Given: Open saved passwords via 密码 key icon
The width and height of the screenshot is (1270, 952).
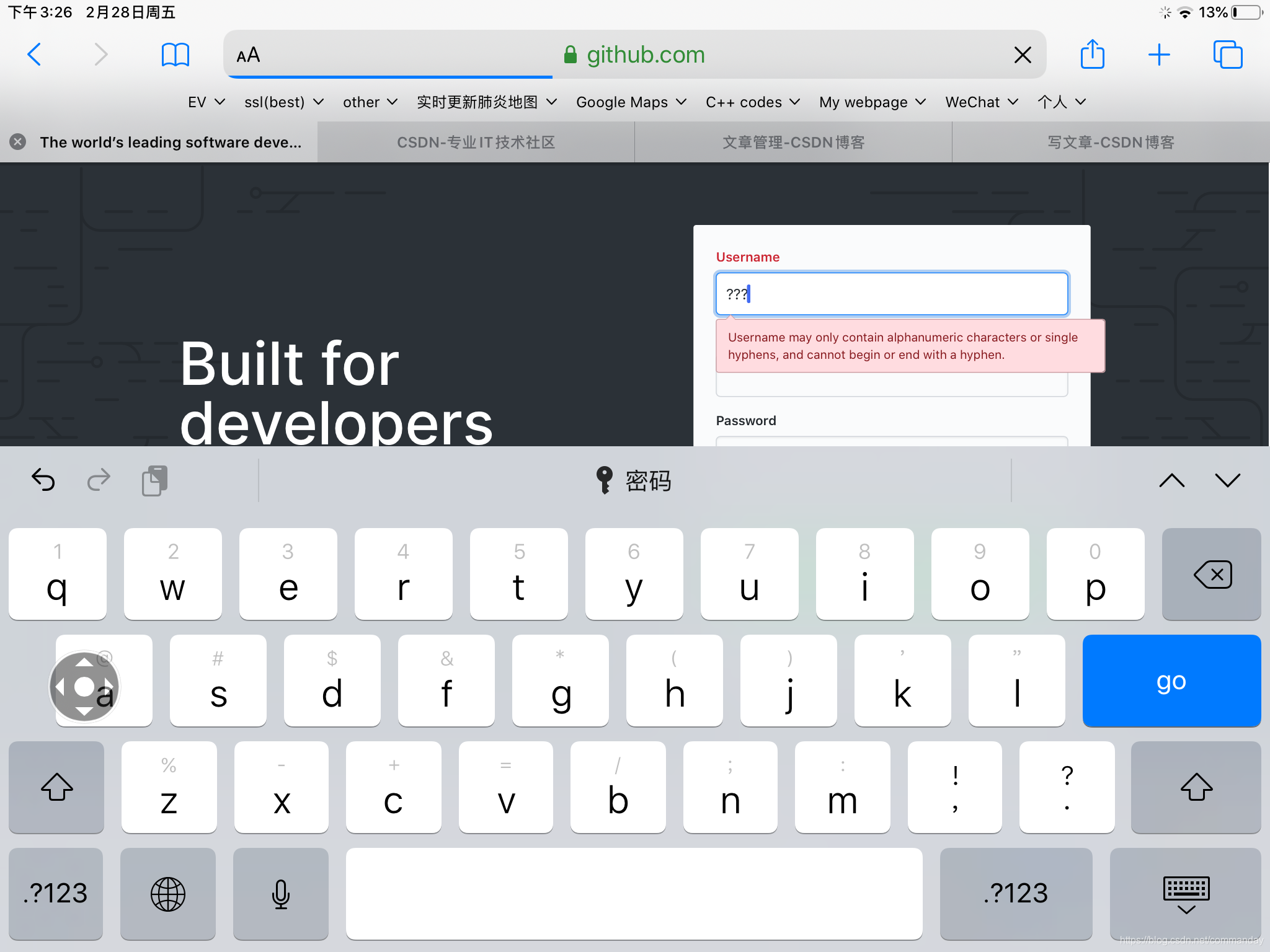Looking at the screenshot, I should (x=634, y=480).
